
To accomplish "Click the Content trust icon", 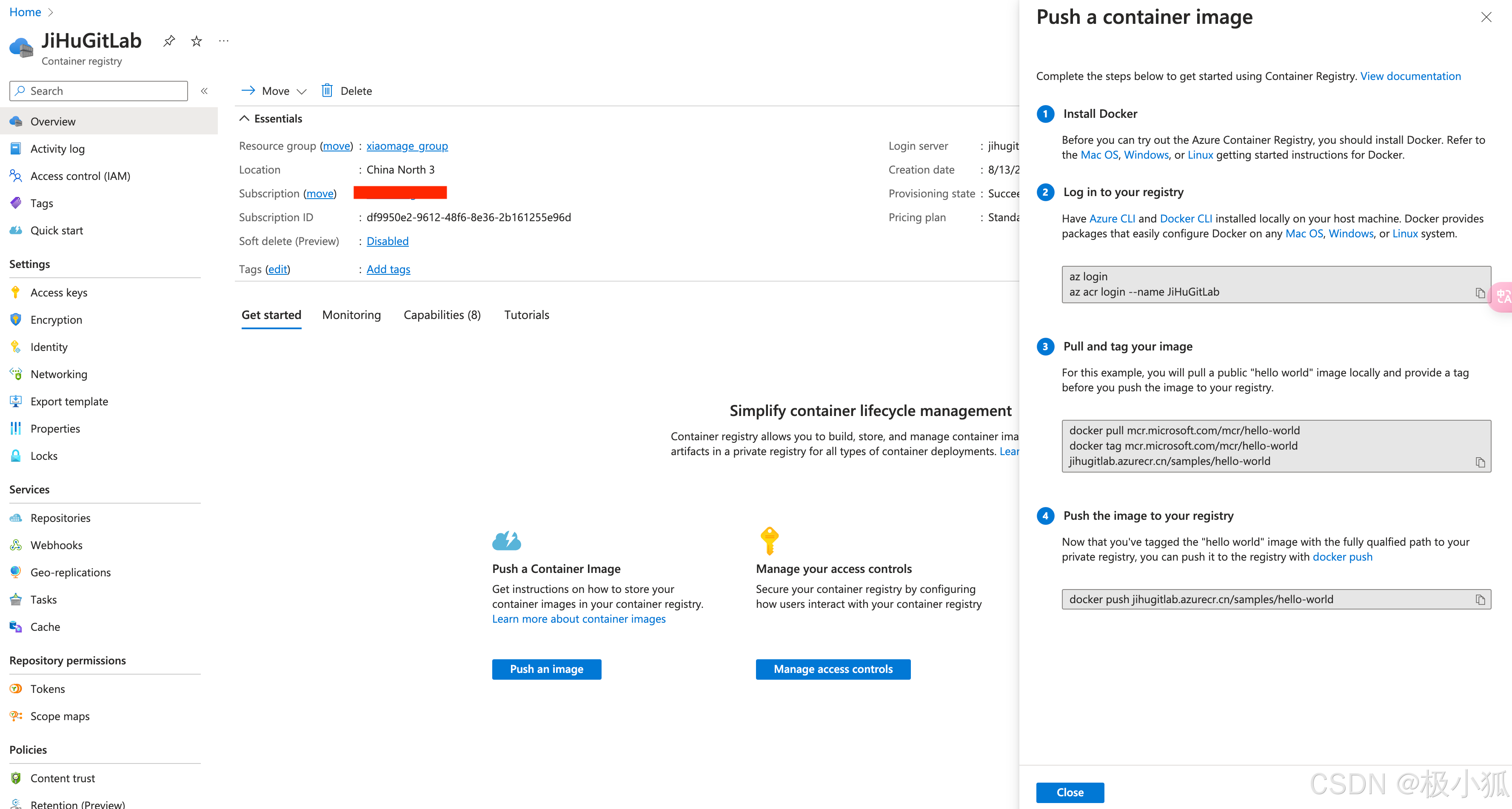I will [16, 778].
